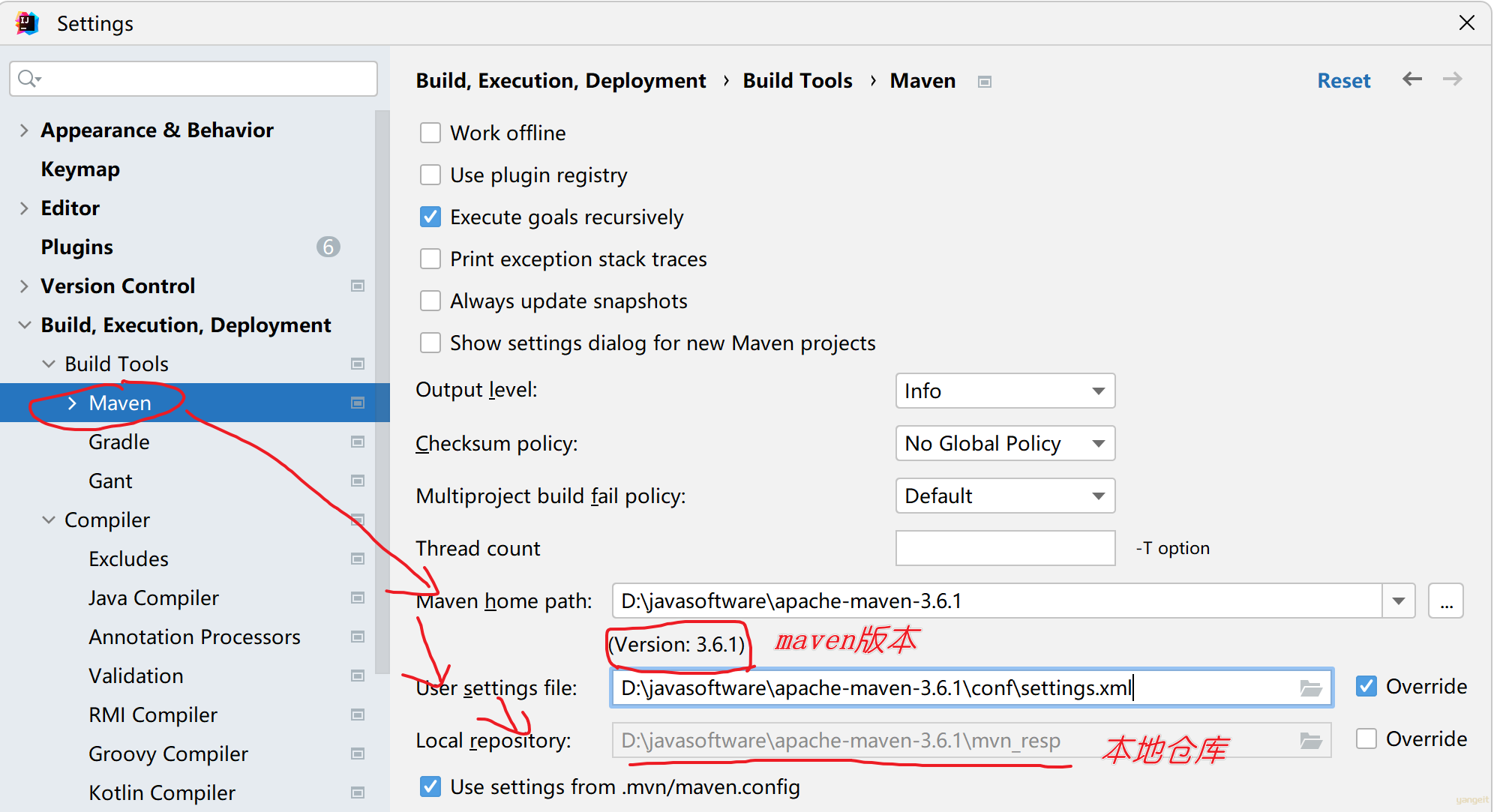This screenshot has height=812, width=1497.
Task: Enable Work offline checkbox
Action: 430,133
